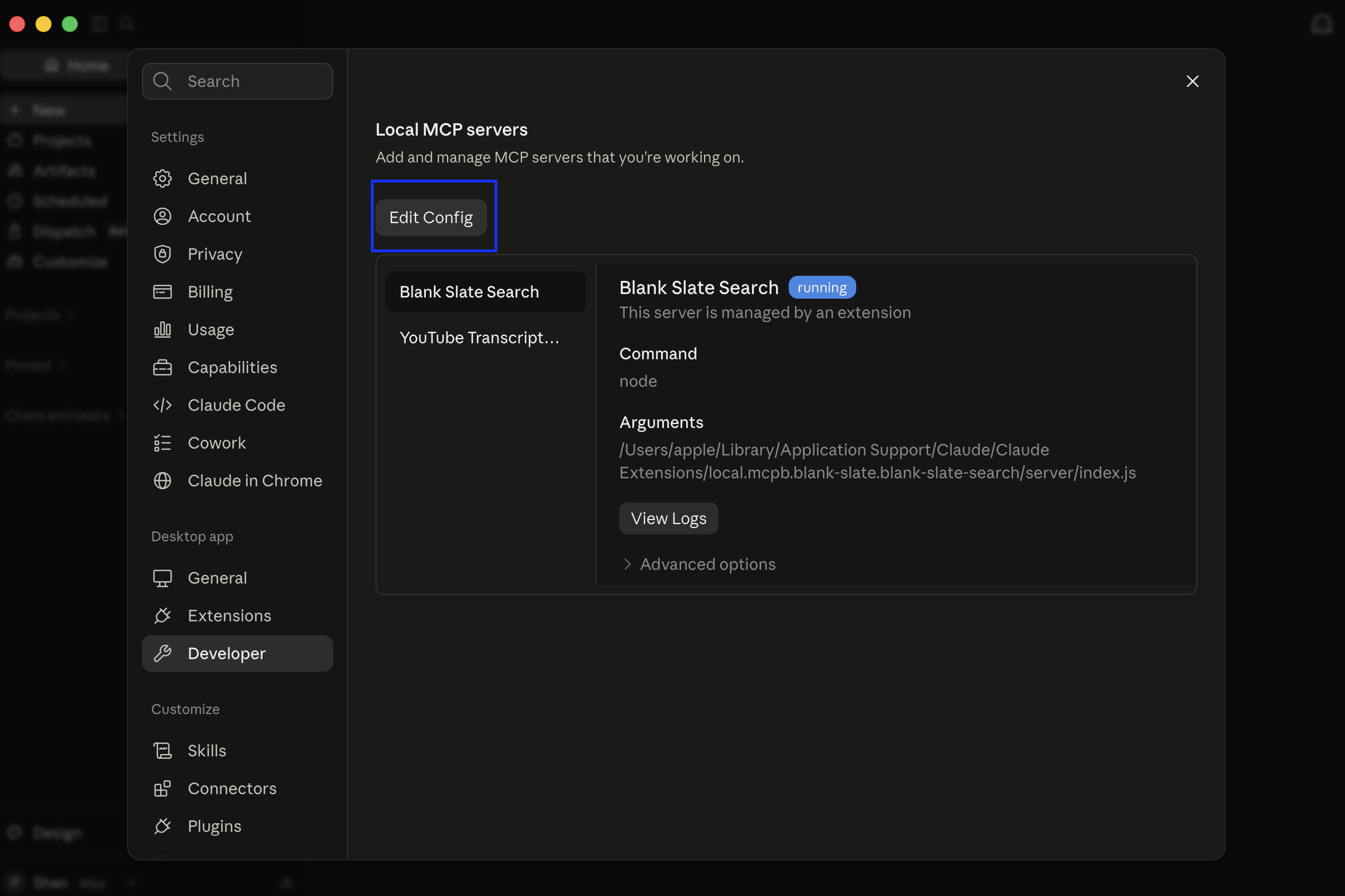This screenshot has width=1345, height=896.
Task: Open Claude in Chrome settings
Action: click(238, 481)
